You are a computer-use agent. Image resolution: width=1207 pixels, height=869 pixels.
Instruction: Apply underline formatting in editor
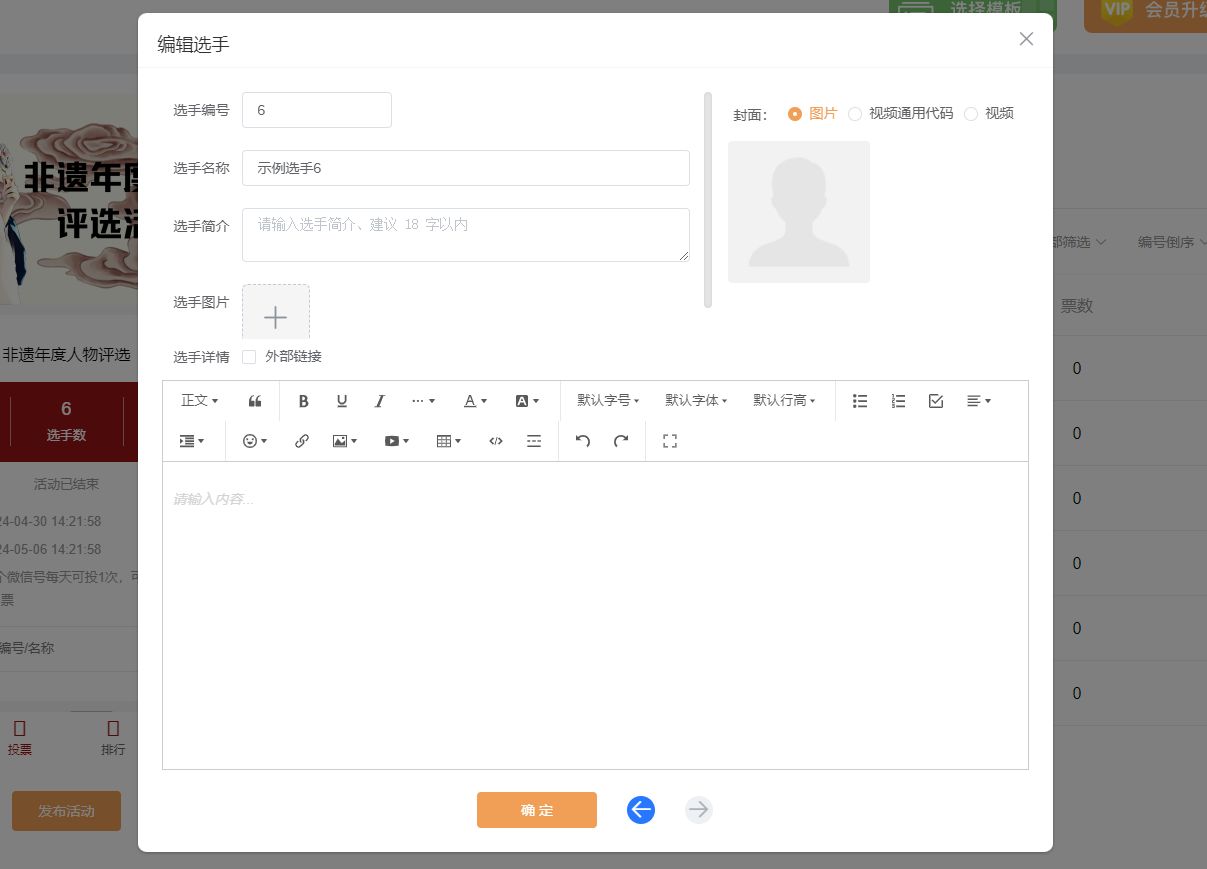(x=342, y=401)
